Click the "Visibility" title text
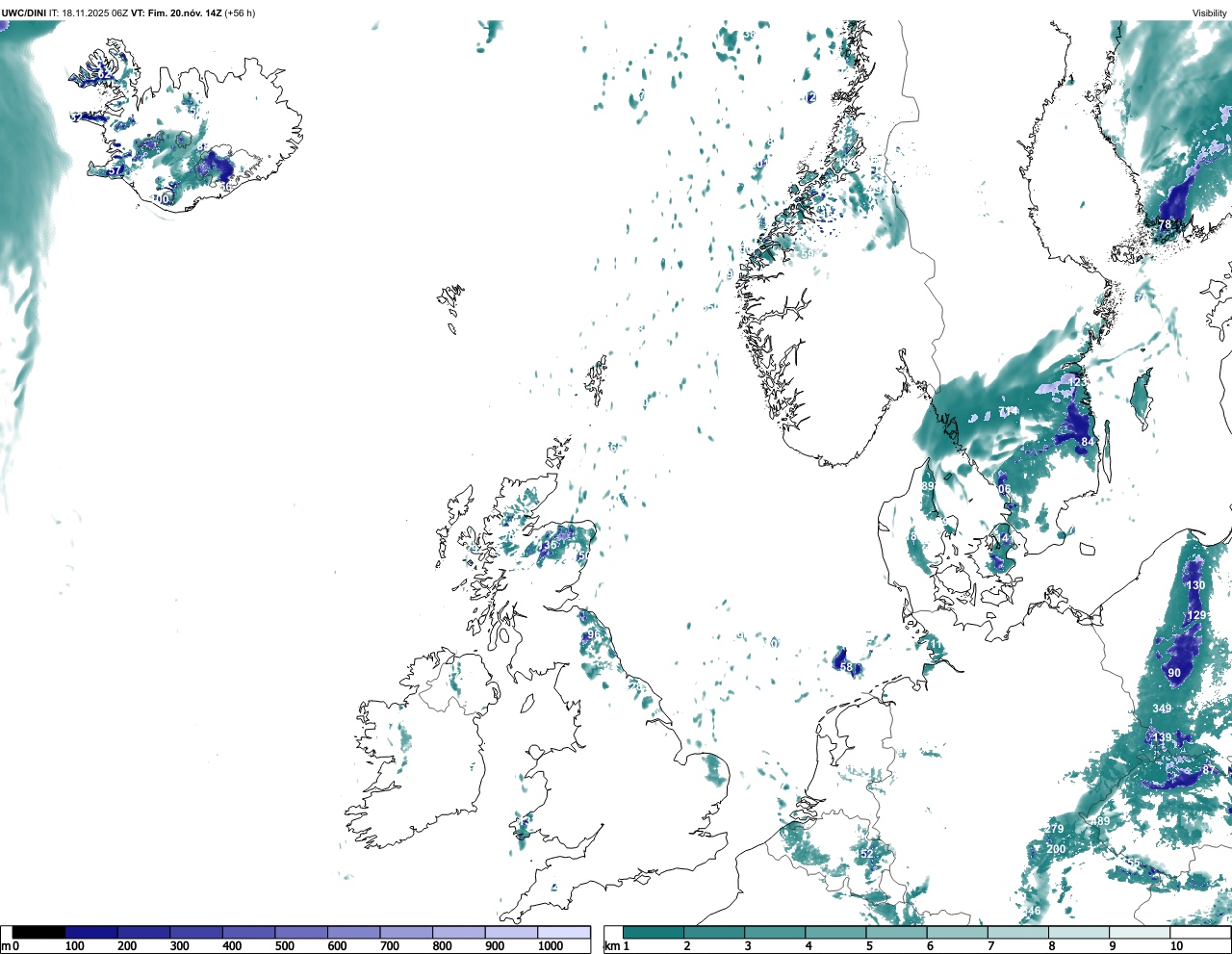Image resolution: width=1232 pixels, height=954 pixels. (1210, 13)
